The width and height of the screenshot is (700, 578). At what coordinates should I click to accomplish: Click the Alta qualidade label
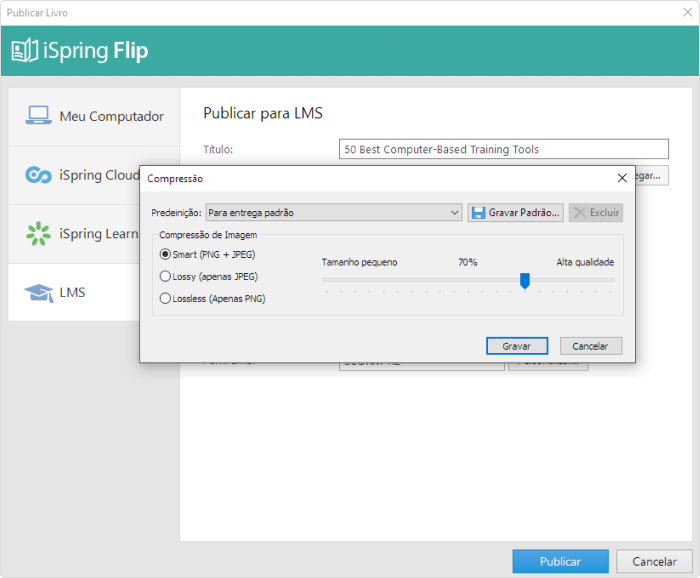point(585,262)
